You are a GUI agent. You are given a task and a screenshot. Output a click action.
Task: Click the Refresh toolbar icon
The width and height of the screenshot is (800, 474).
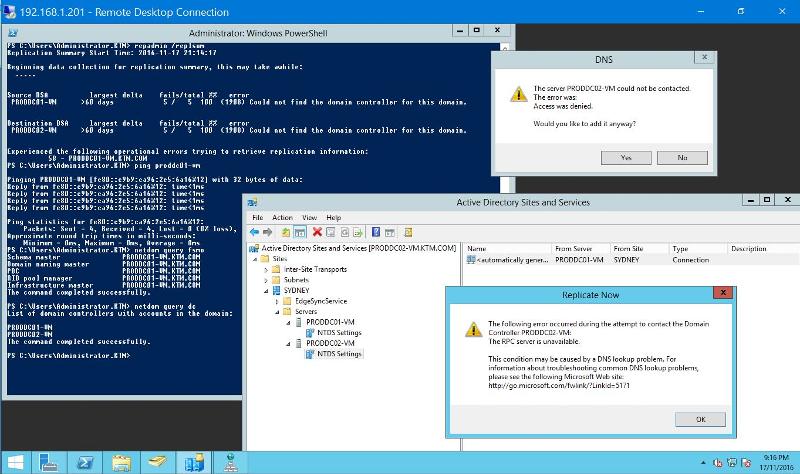tap(344, 232)
